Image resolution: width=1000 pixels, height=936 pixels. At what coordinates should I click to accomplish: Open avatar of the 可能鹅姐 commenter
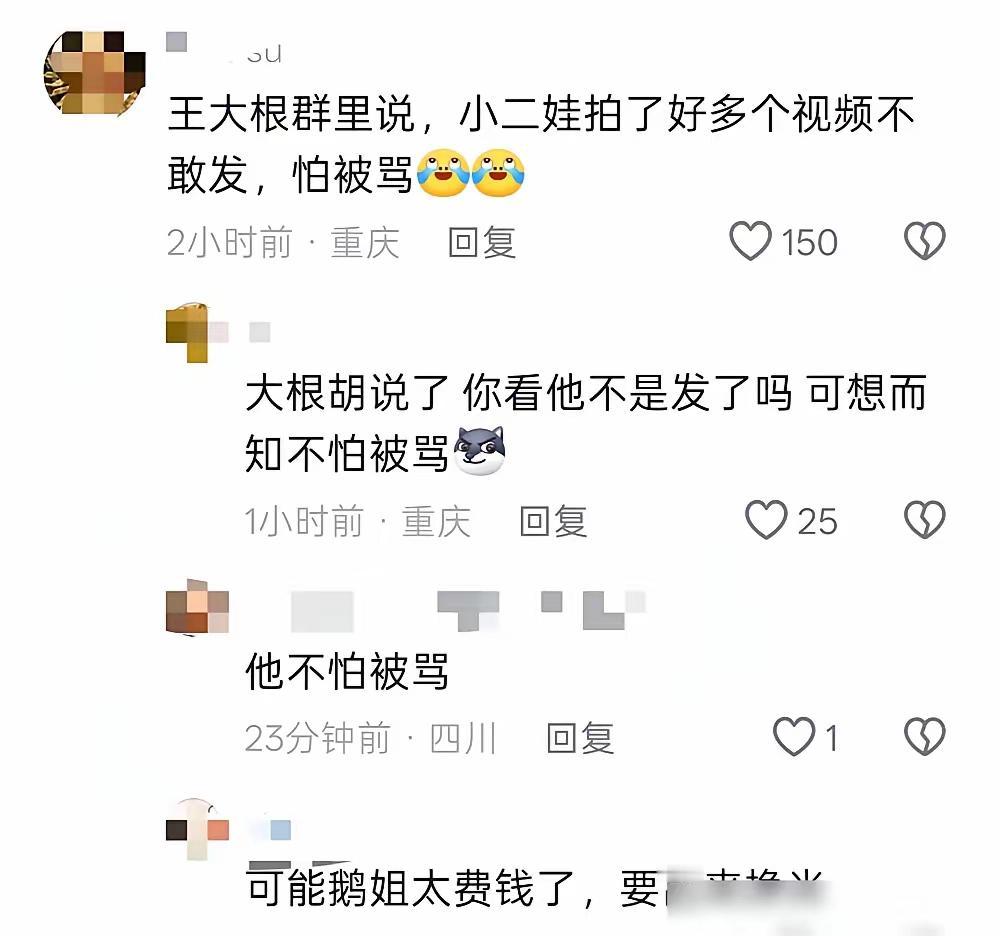(x=197, y=828)
